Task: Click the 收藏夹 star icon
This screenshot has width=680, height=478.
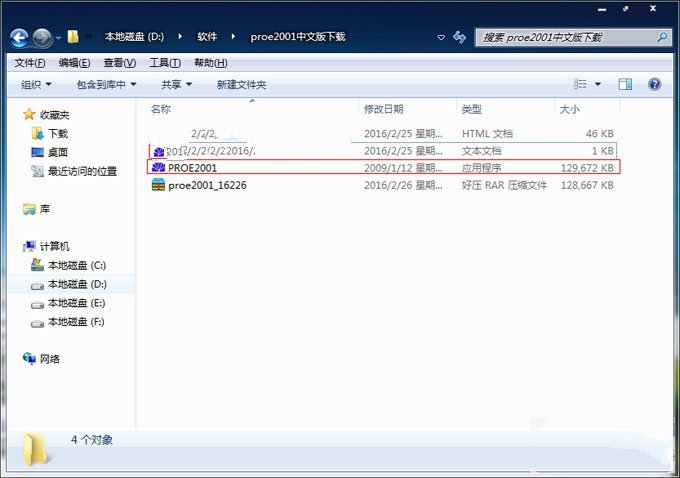Action: (x=29, y=115)
